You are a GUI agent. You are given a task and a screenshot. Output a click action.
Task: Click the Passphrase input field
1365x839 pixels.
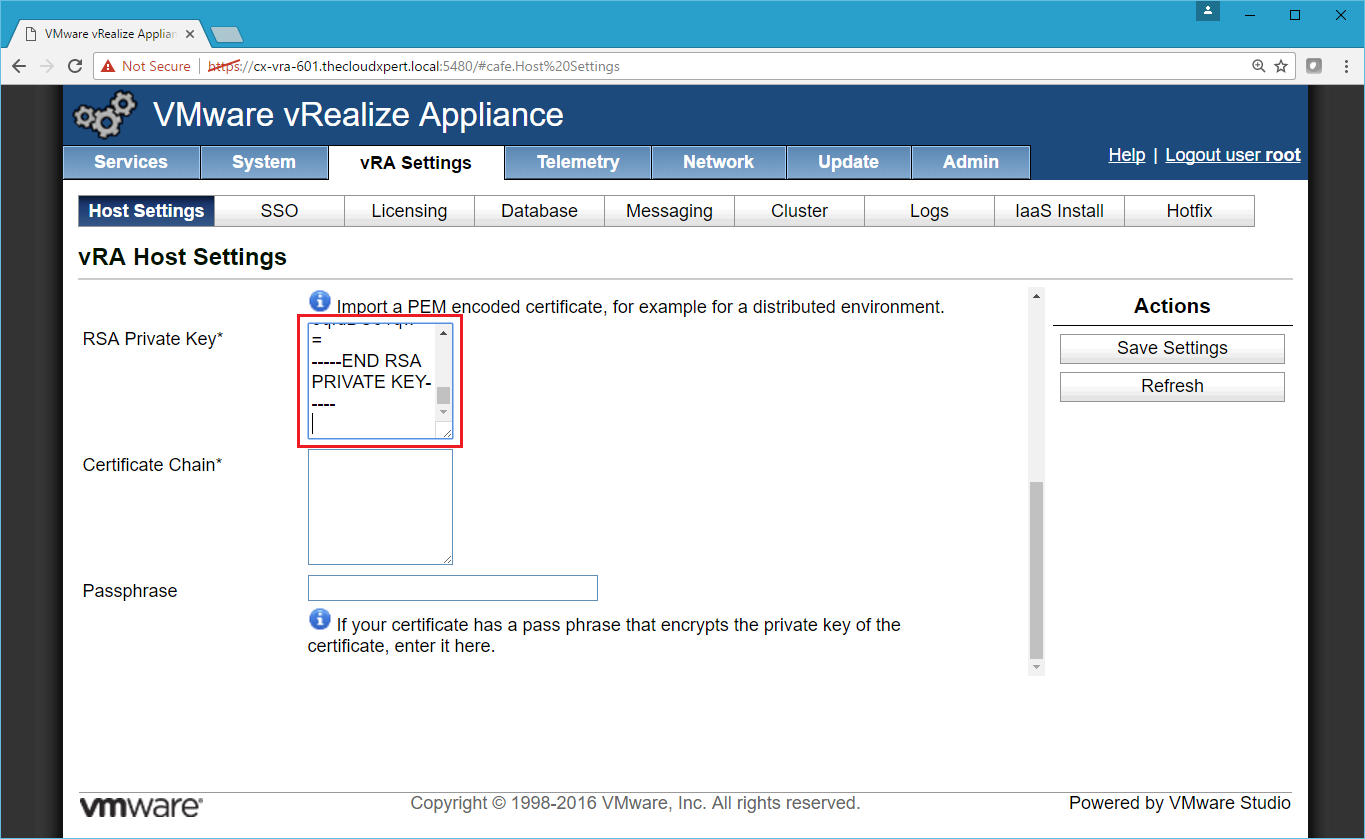click(452, 588)
